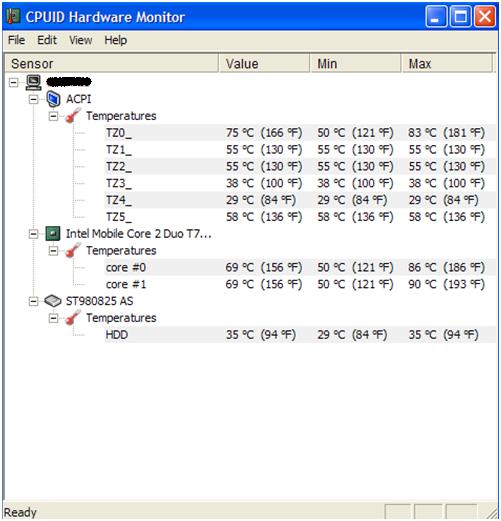Screen dimensions: 501x521
Task: Select the TZ0_ temperature row
Action: click(x=300, y=133)
